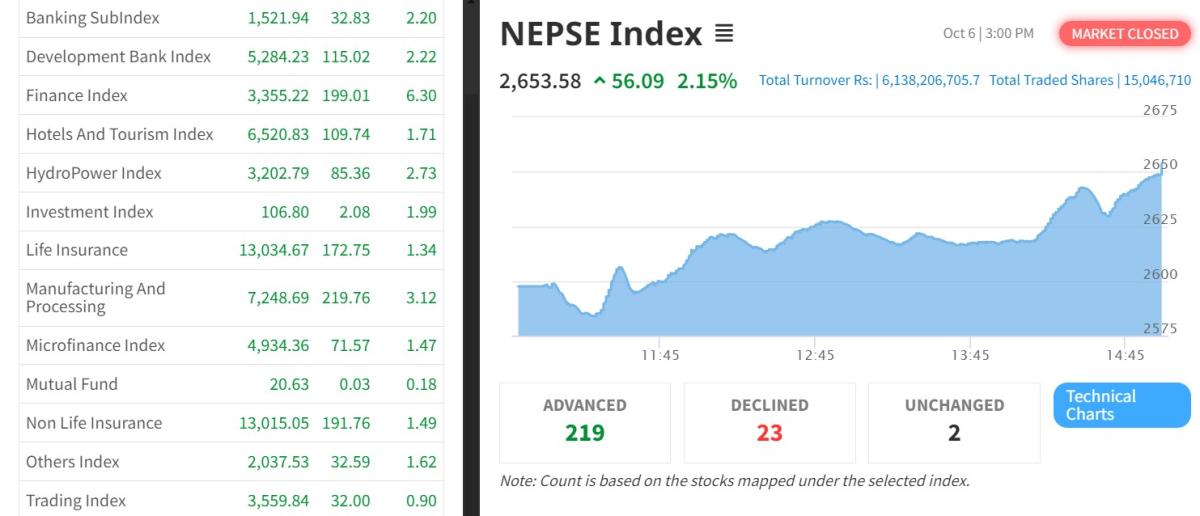Click the Market Closed status badge
The image size is (1200, 516).
coord(1124,34)
